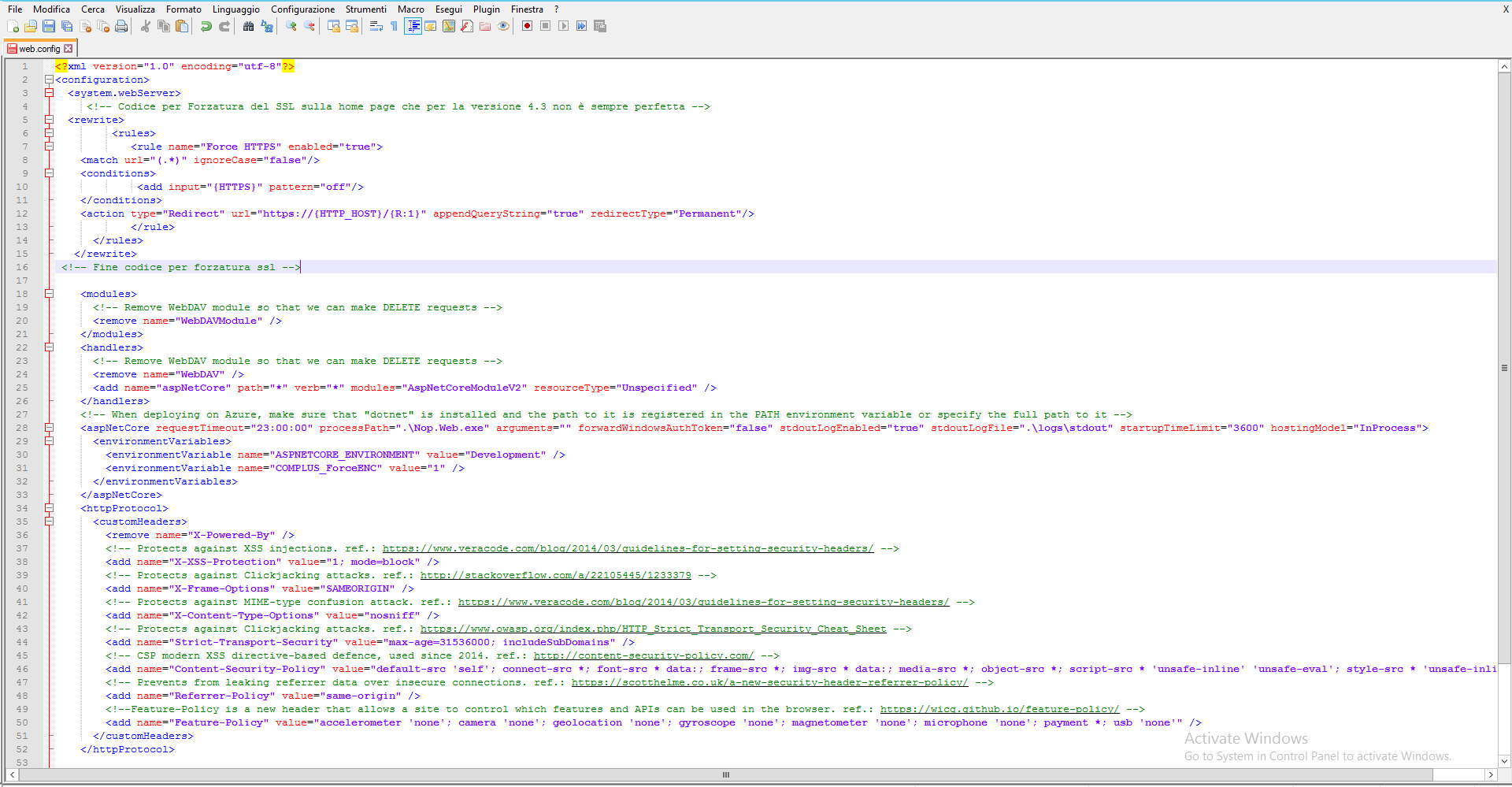
Task: Click line number 16 in the margin
Action: coord(22,267)
